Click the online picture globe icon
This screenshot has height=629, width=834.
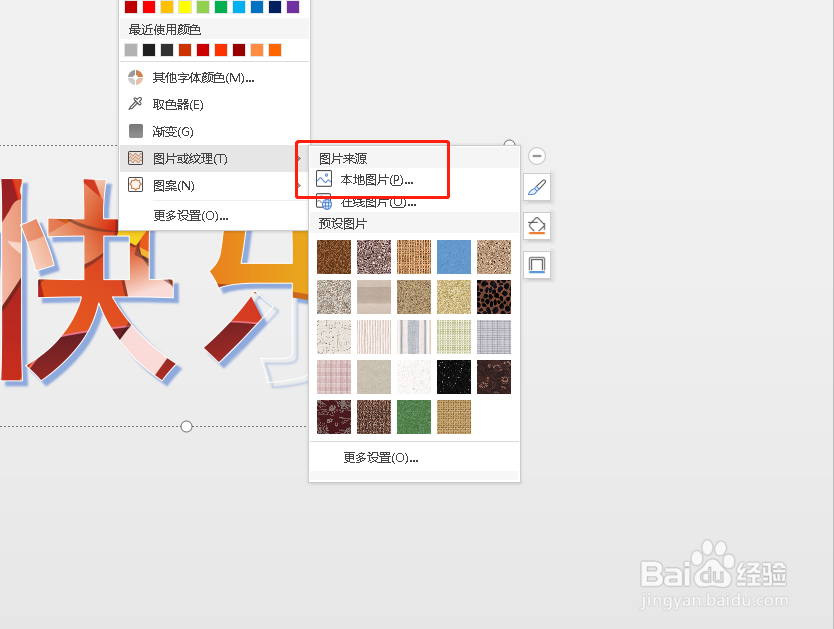[324, 203]
